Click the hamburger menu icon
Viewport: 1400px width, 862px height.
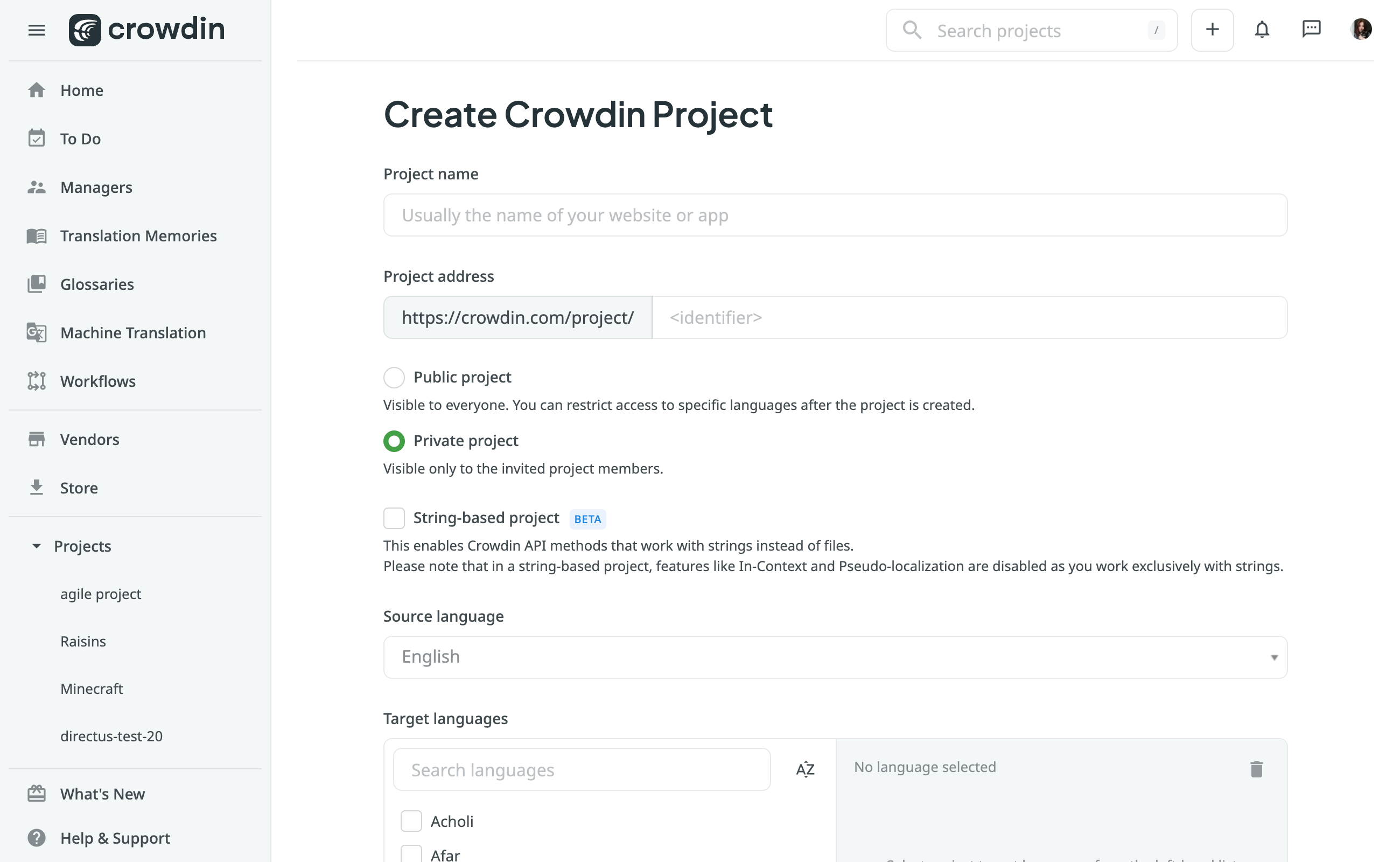click(37, 30)
